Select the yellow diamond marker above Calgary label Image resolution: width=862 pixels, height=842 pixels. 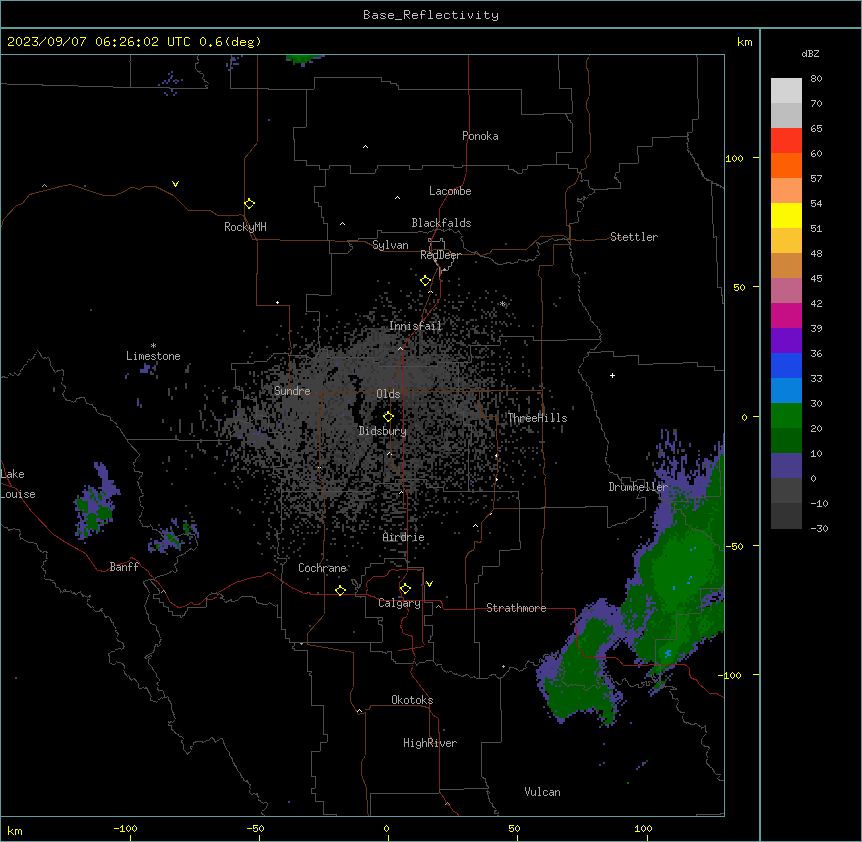(405, 589)
